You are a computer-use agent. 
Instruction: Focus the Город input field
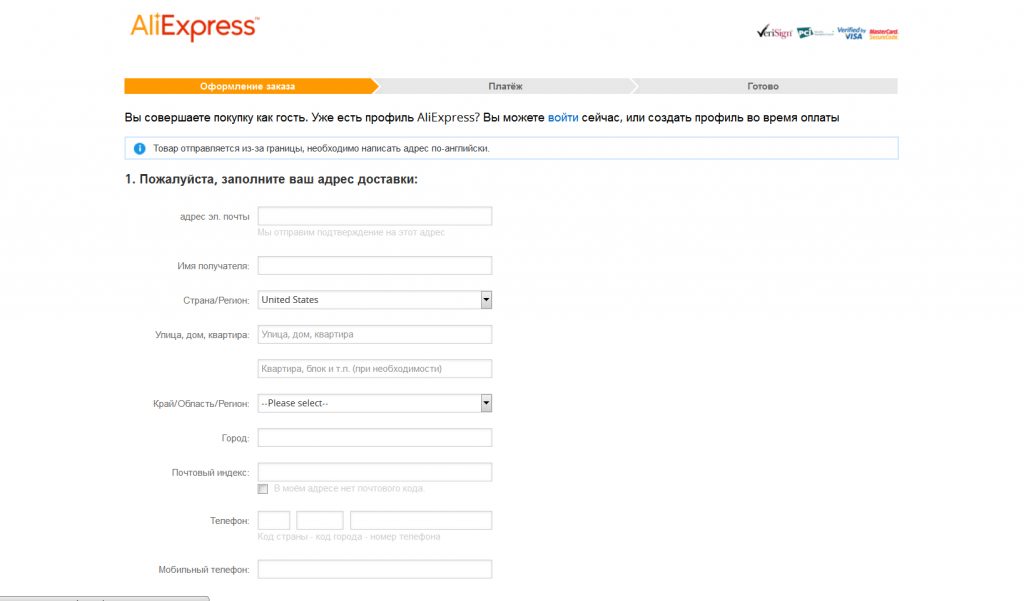(374, 438)
